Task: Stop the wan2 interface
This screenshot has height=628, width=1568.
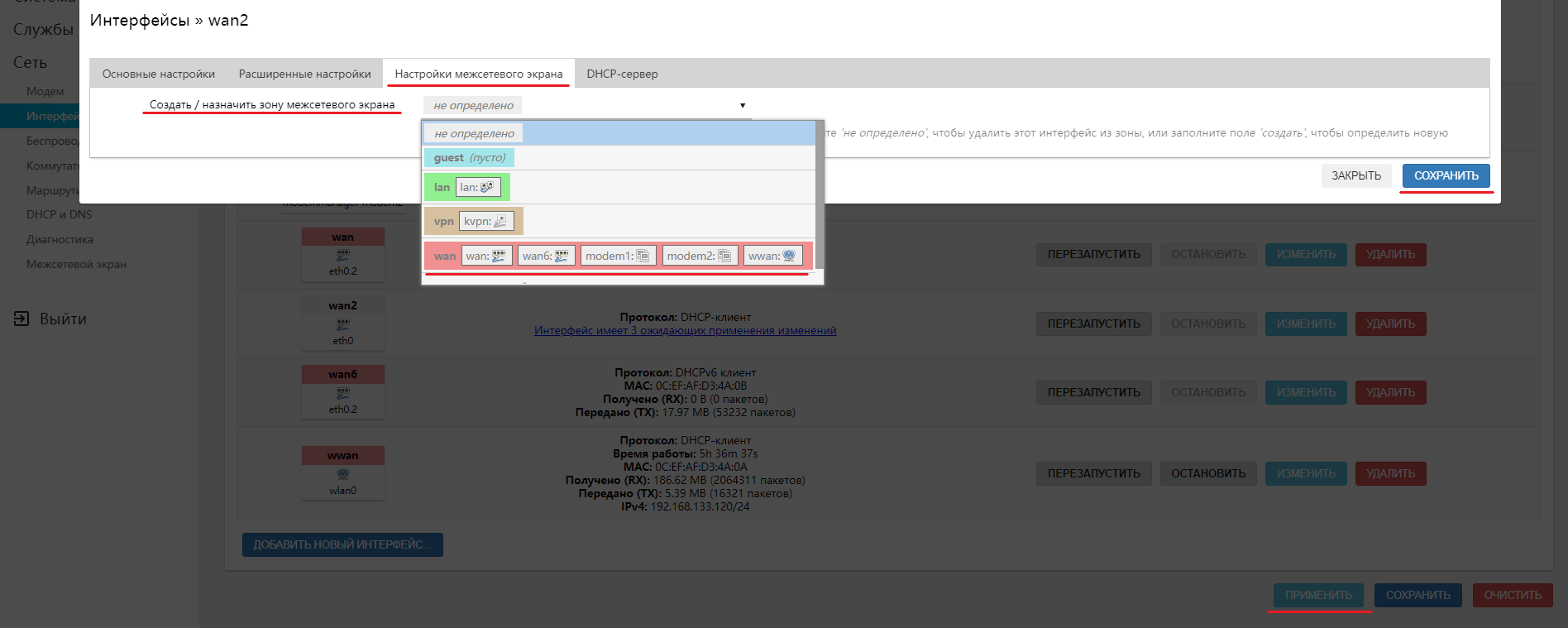Action: (x=1208, y=324)
